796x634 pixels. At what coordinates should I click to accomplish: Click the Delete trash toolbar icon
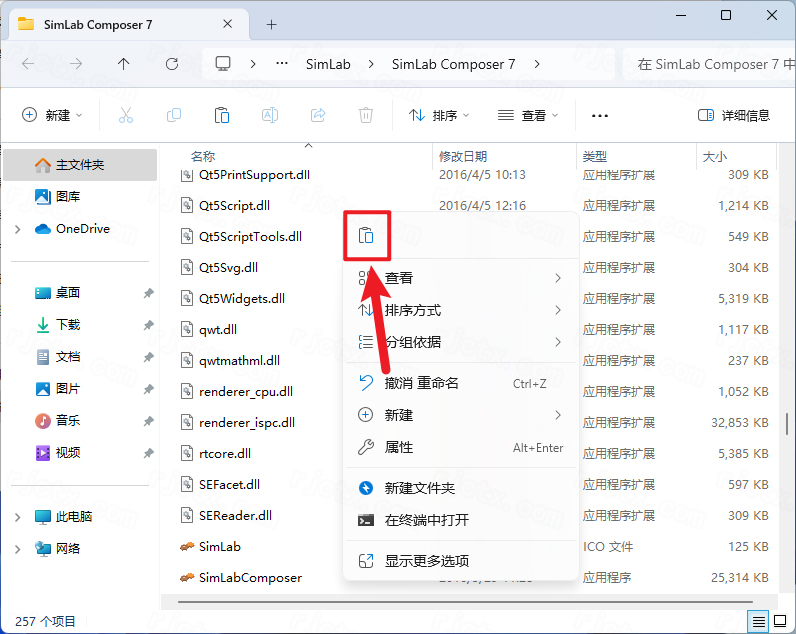[366, 115]
